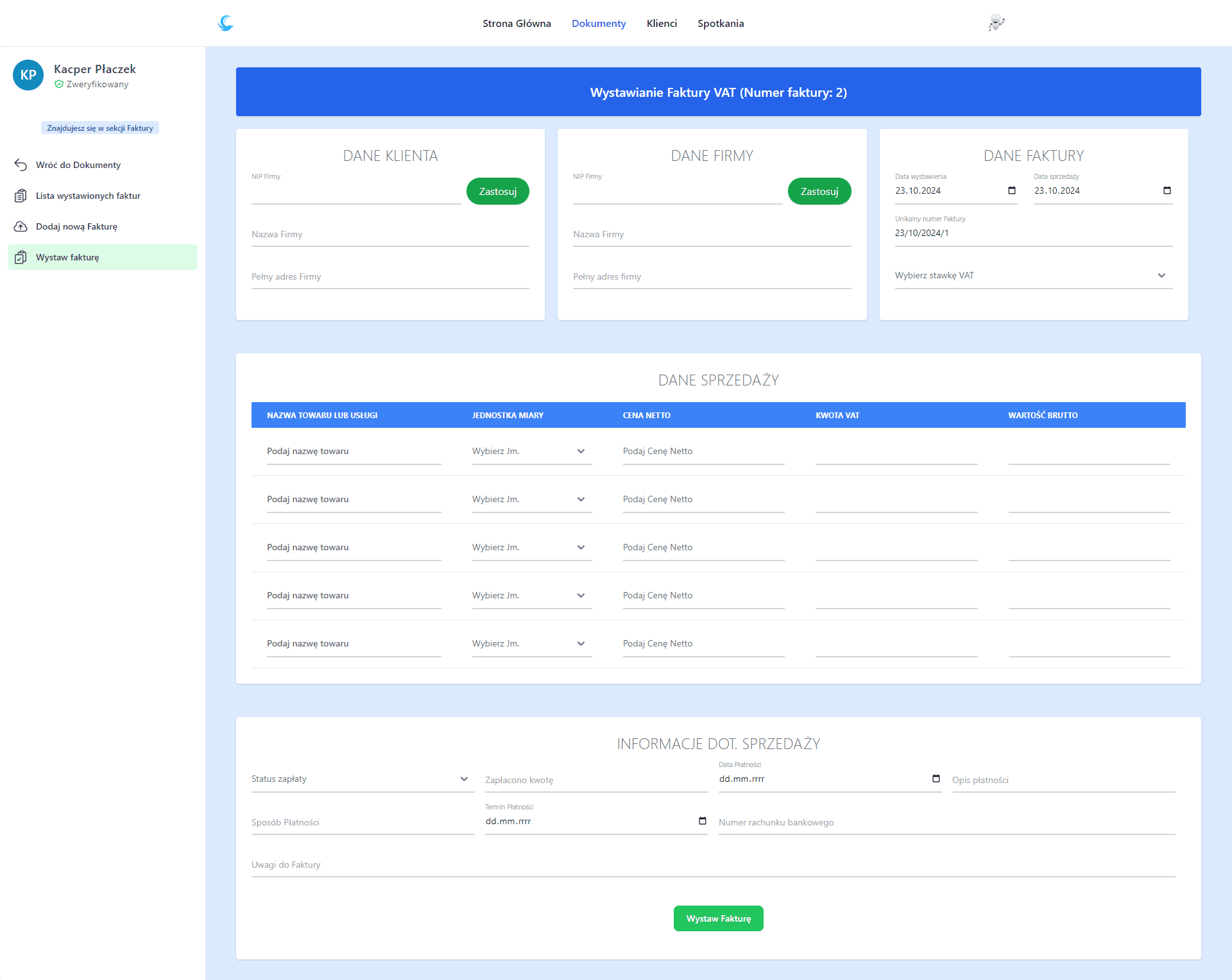Open the robot assistant icon

pyautogui.click(x=996, y=23)
